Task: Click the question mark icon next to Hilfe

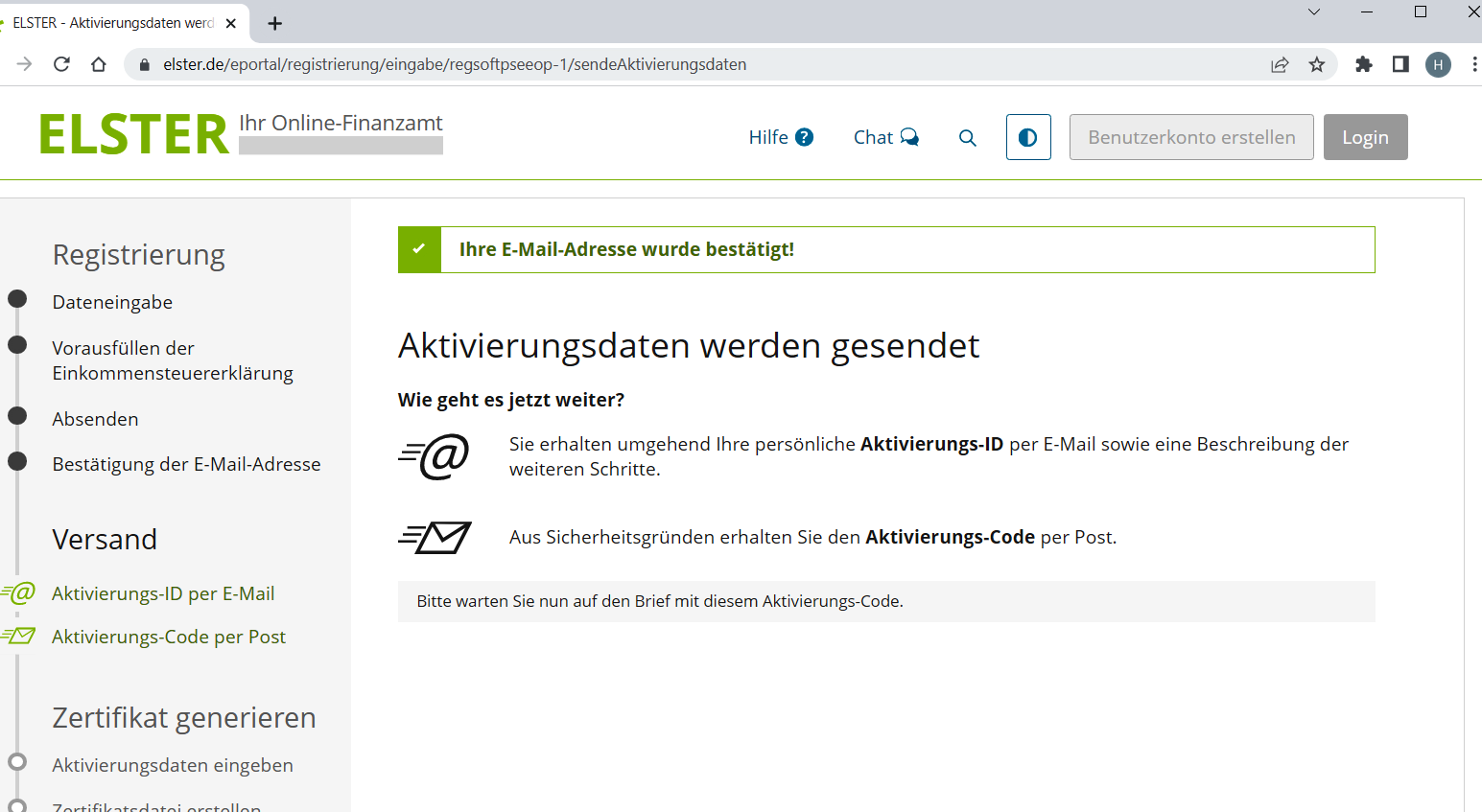Action: coord(806,136)
